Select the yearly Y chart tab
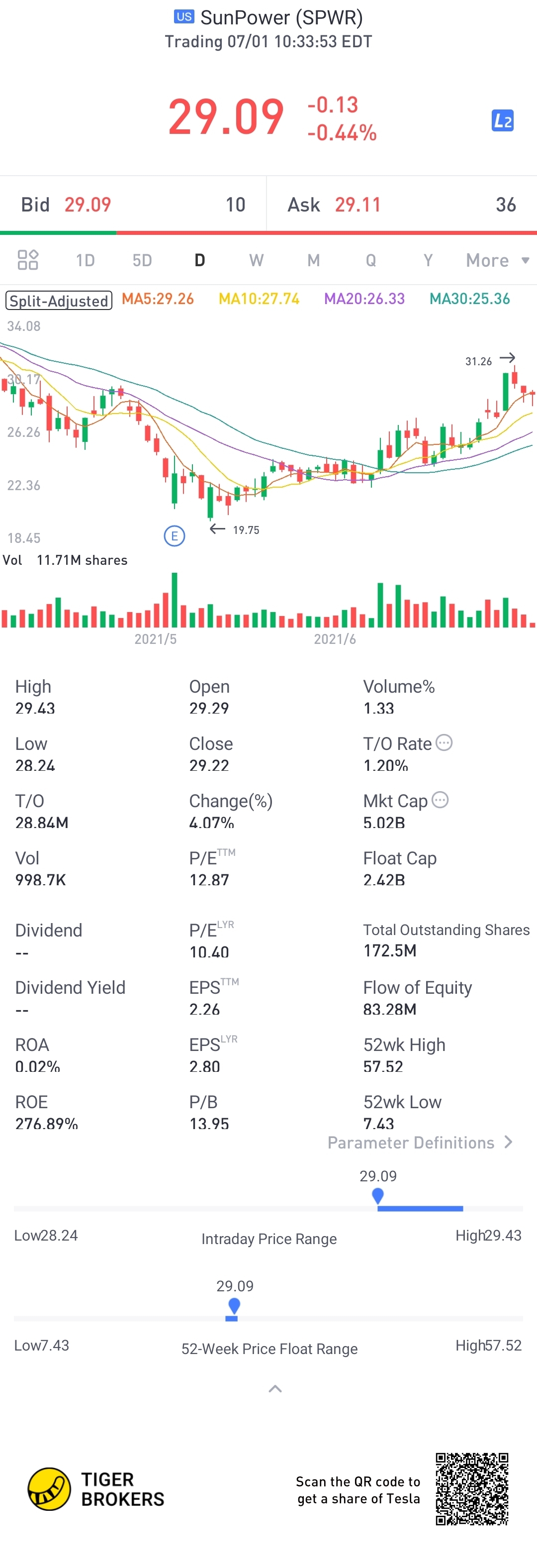This screenshot has width=537, height=1568. (x=428, y=261)
